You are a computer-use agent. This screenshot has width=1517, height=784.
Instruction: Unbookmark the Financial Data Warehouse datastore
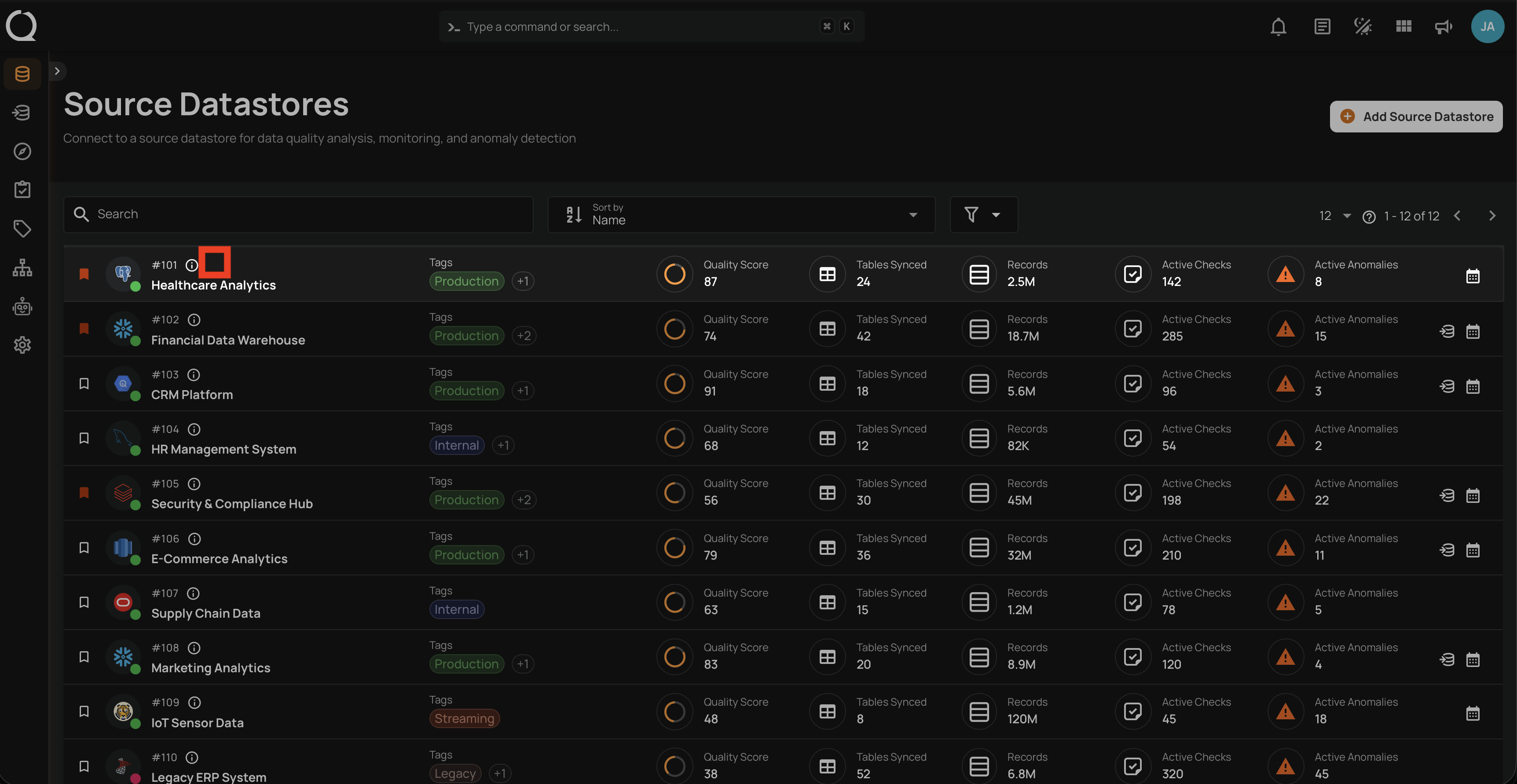coord(84,329)
